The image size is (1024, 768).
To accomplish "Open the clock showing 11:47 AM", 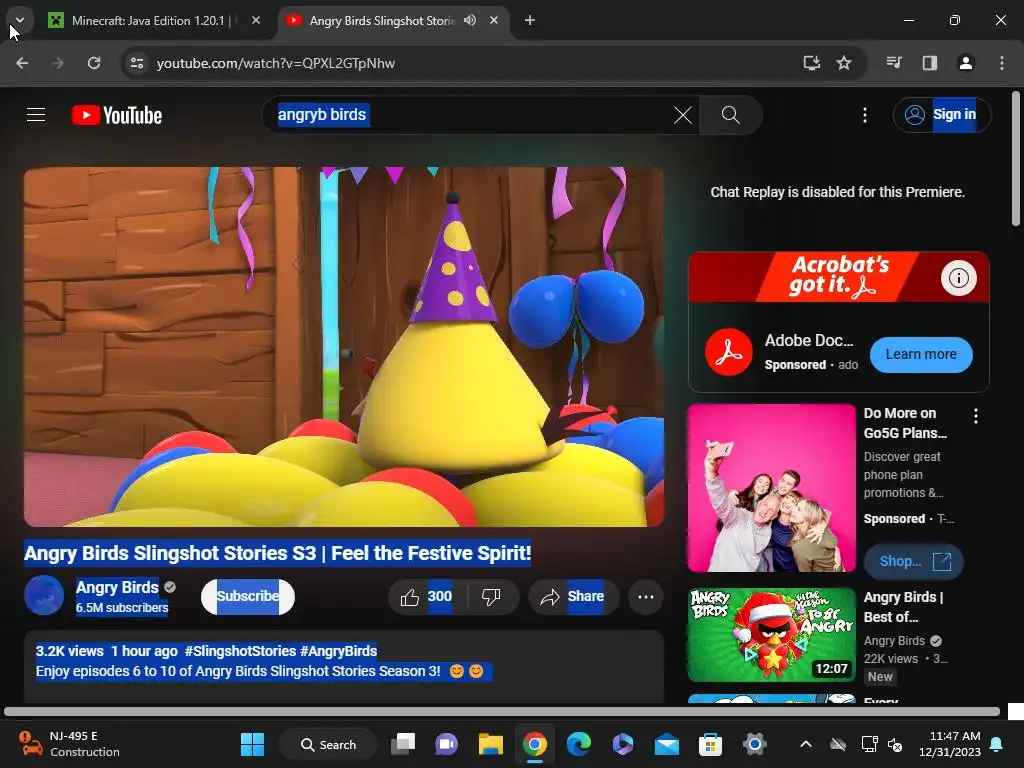I will click(950, 744).
